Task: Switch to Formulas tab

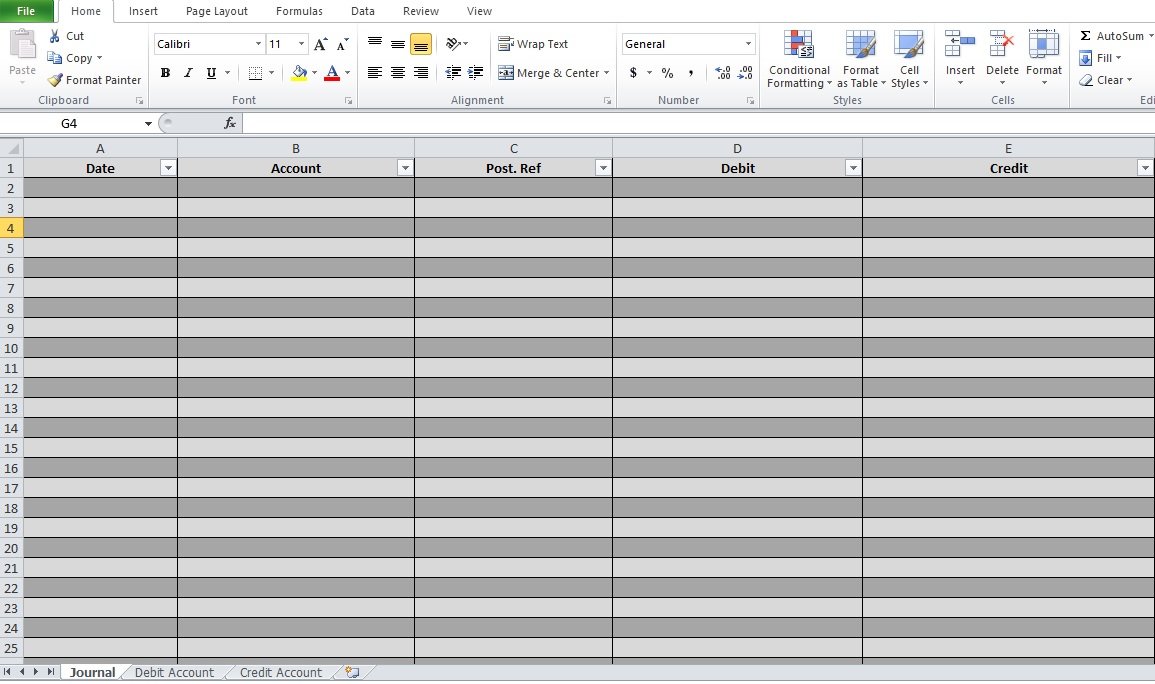Action: pos(299,11)
